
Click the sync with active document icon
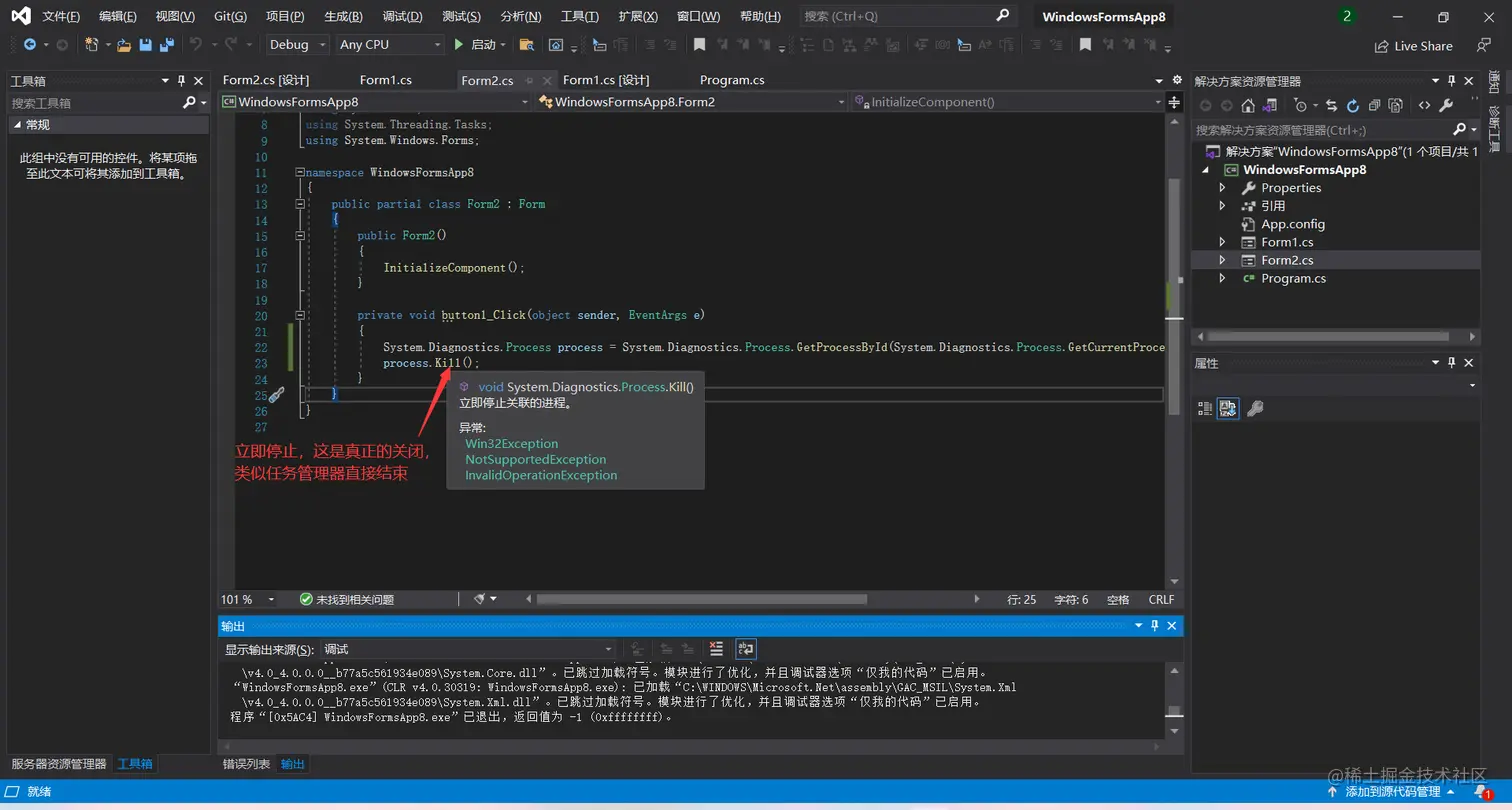[1331, 105]
